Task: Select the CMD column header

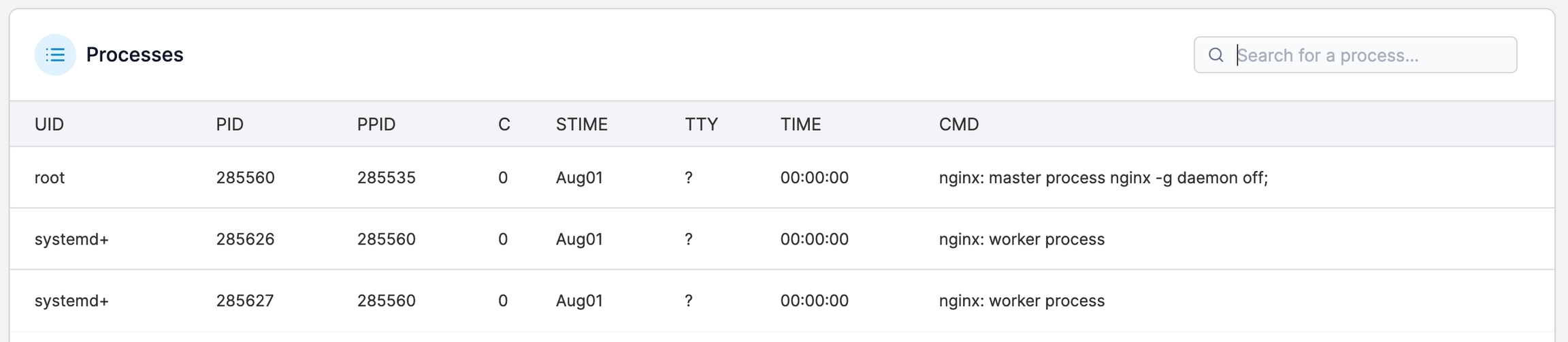Action: 958,124
